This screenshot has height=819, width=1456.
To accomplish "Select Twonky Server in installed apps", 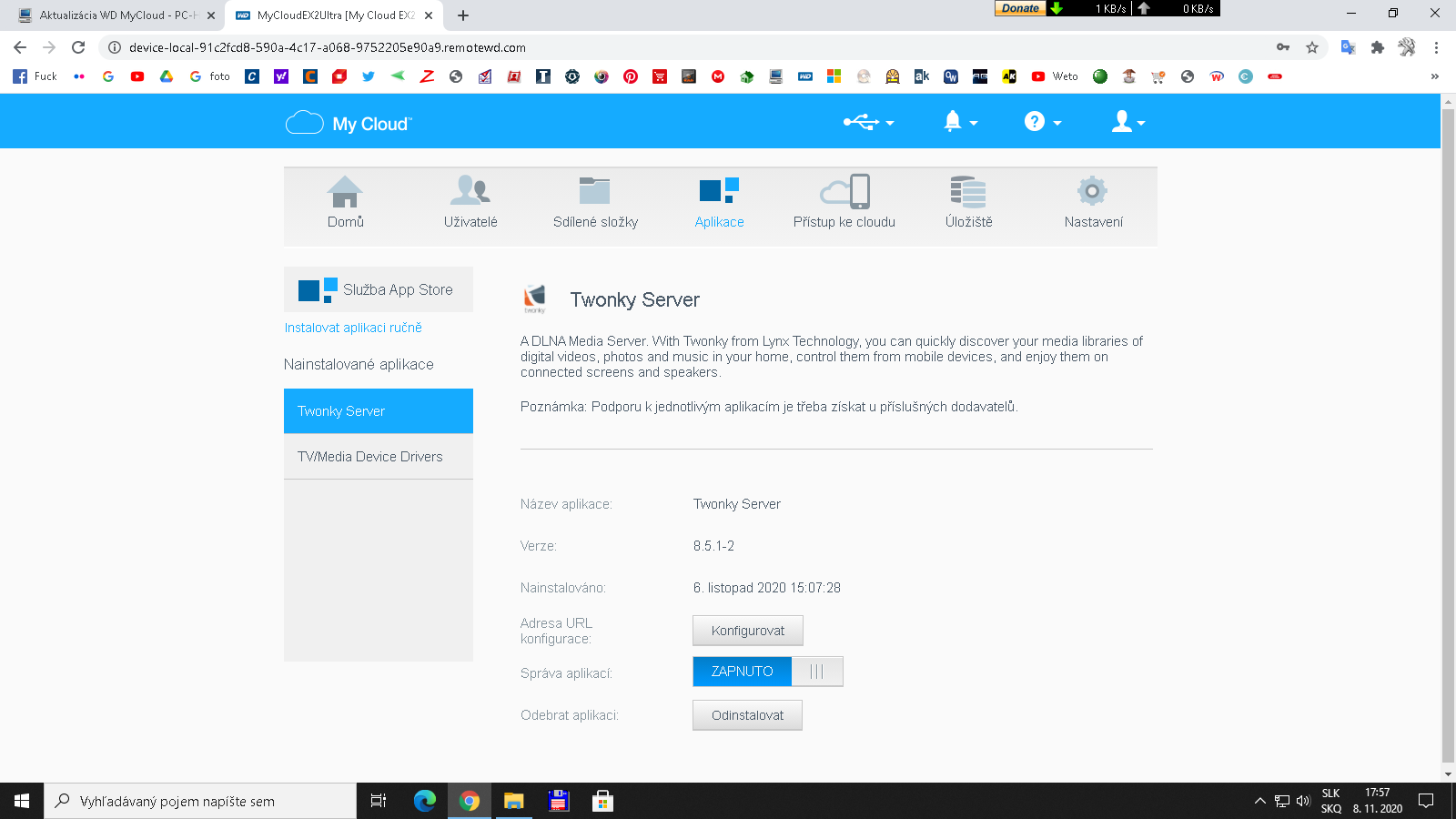I will 379,411.
